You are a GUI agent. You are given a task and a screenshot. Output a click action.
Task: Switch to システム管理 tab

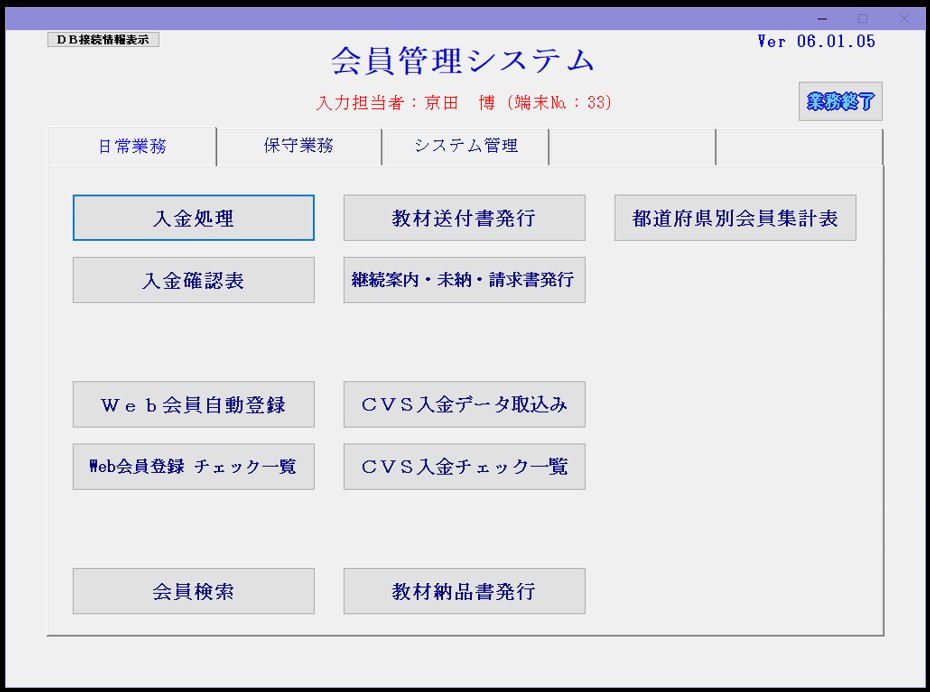point(466,146)
